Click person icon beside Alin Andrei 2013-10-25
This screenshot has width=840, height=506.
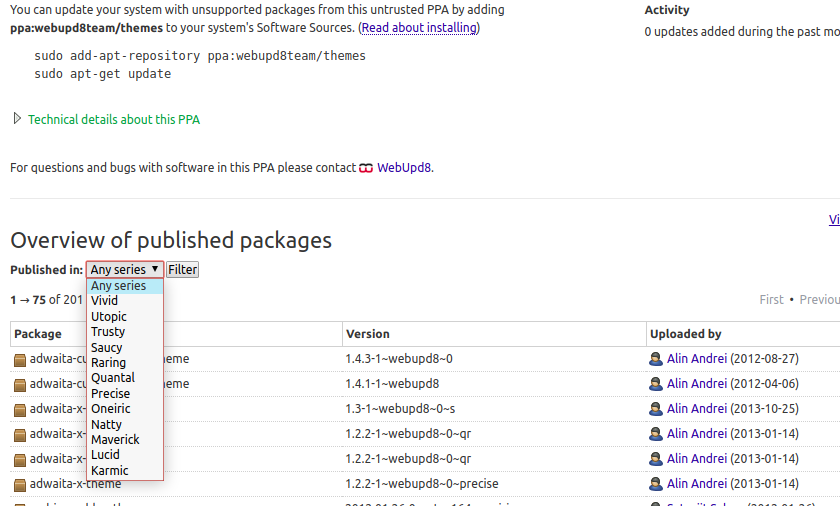click(656, 409)
